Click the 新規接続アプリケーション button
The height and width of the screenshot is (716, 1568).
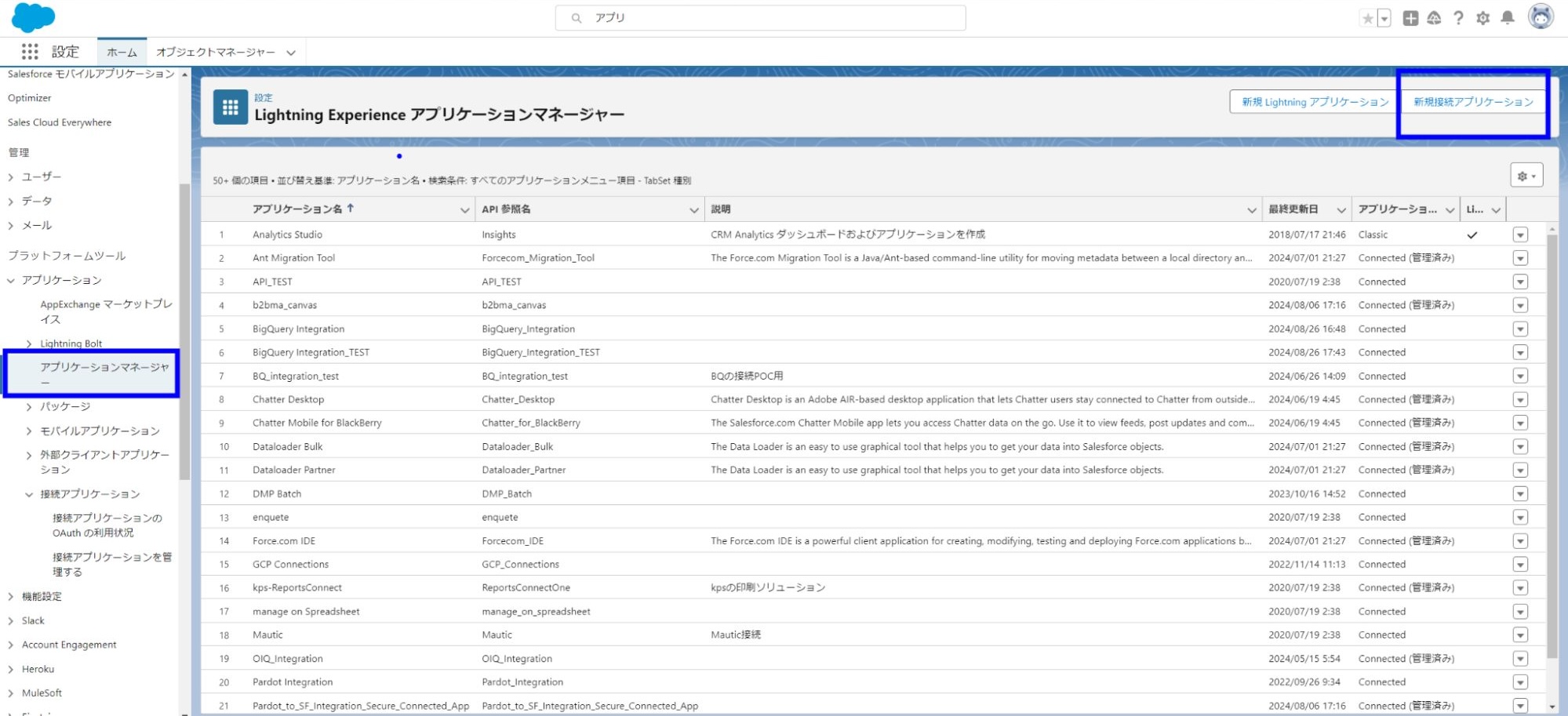1472,102
